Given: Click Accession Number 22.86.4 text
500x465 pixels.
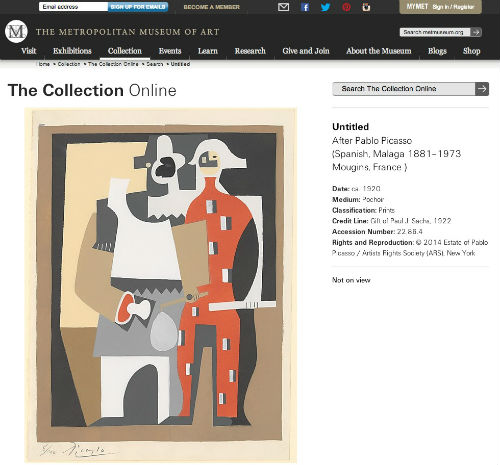Looking at the screenshot, I should point(377,232).
